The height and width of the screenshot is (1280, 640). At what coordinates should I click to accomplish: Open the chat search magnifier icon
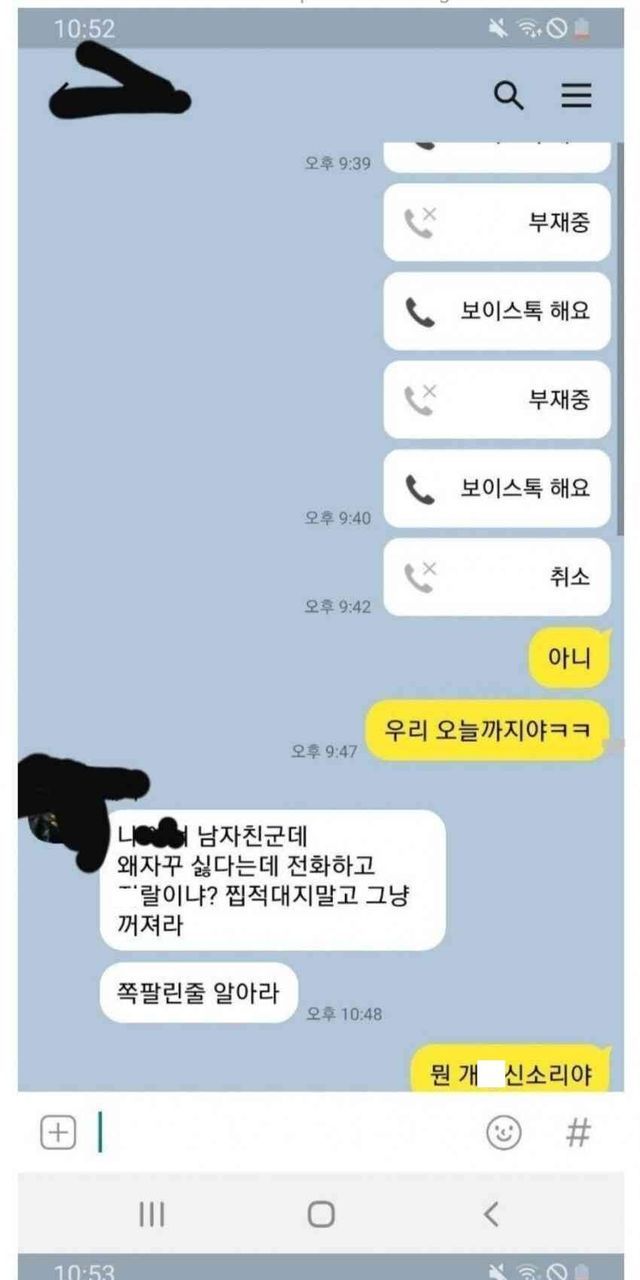pos(509,96)
